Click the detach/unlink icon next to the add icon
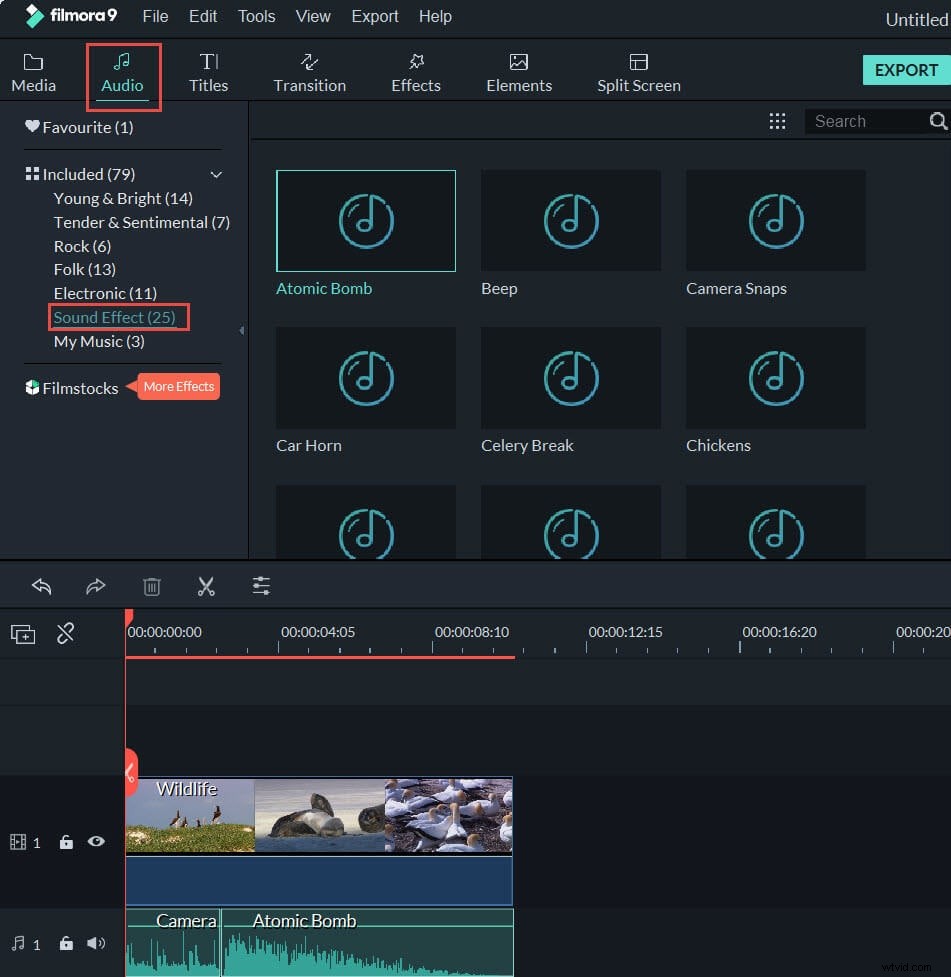This screenshot has height=977, width=951. click(x=66, y=633)
